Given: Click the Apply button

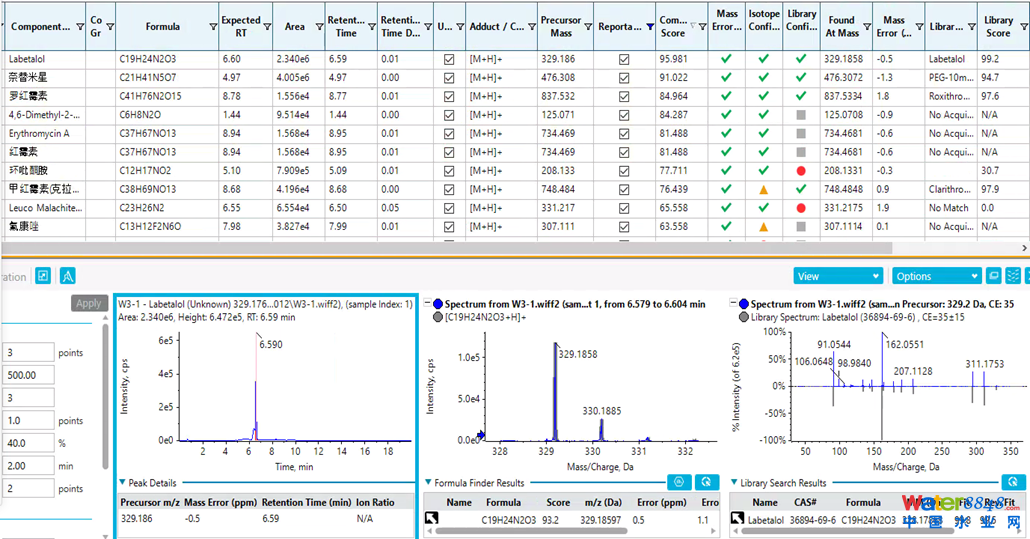Looking at the screenshot, I should 89,303.
